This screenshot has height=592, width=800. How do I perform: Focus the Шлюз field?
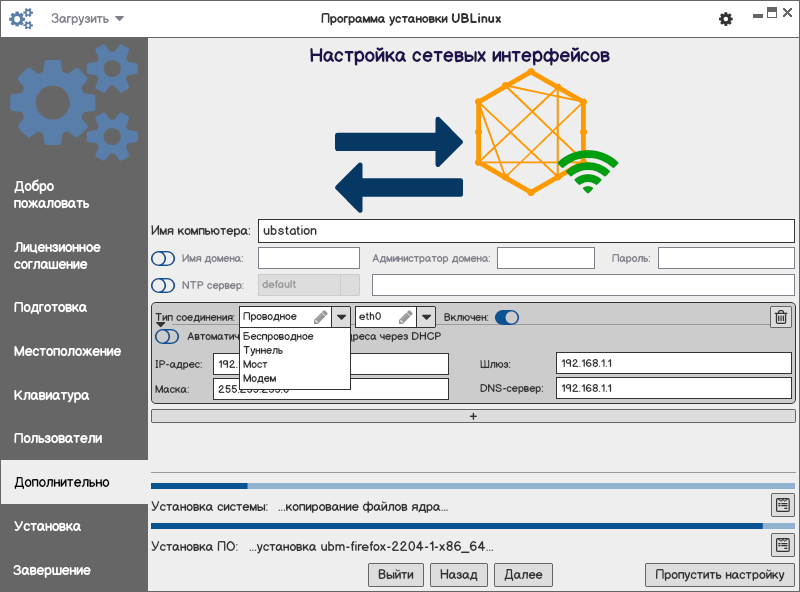tap(673, 363)
